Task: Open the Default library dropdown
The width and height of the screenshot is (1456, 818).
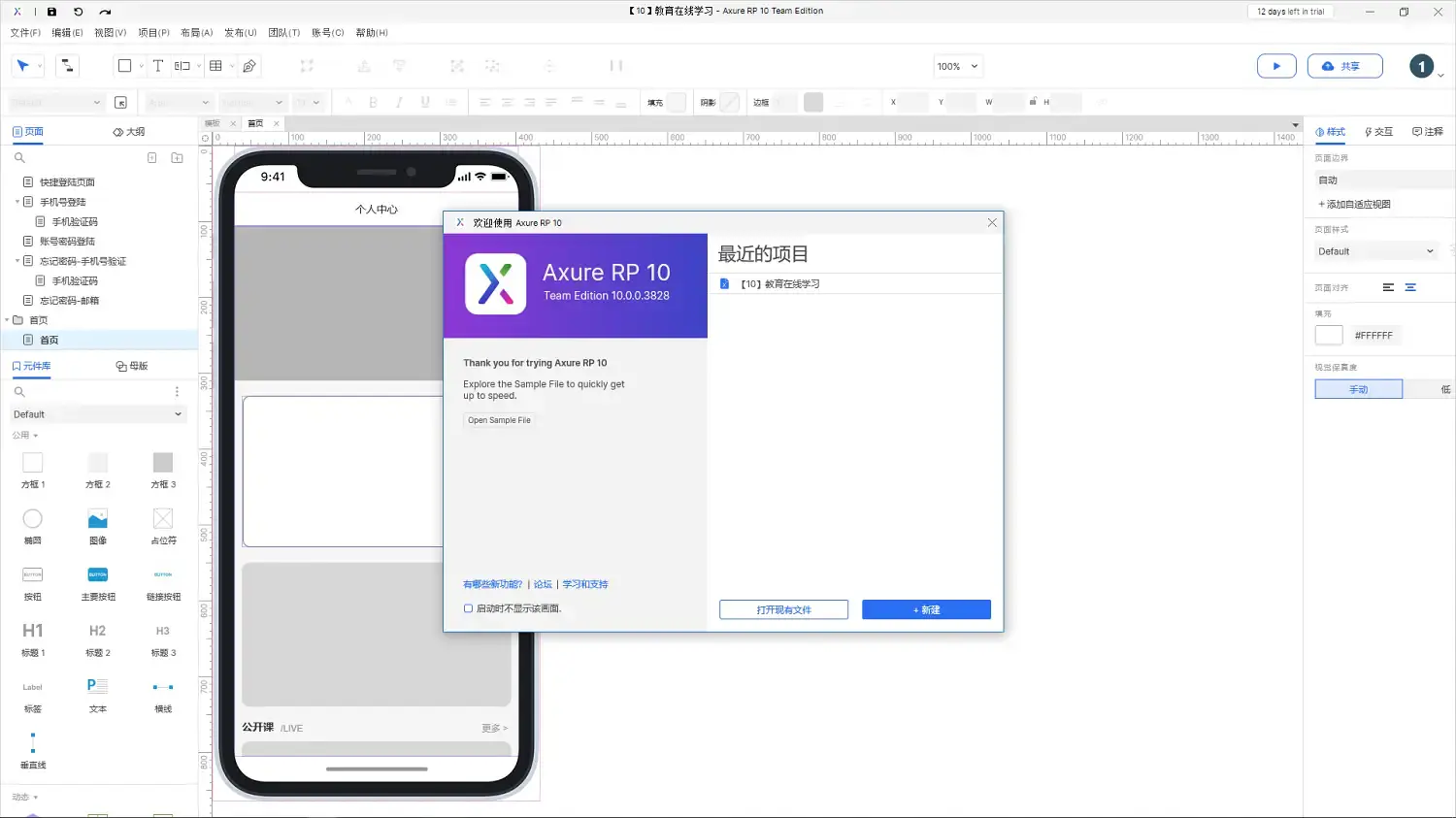Action: [97, 414]
